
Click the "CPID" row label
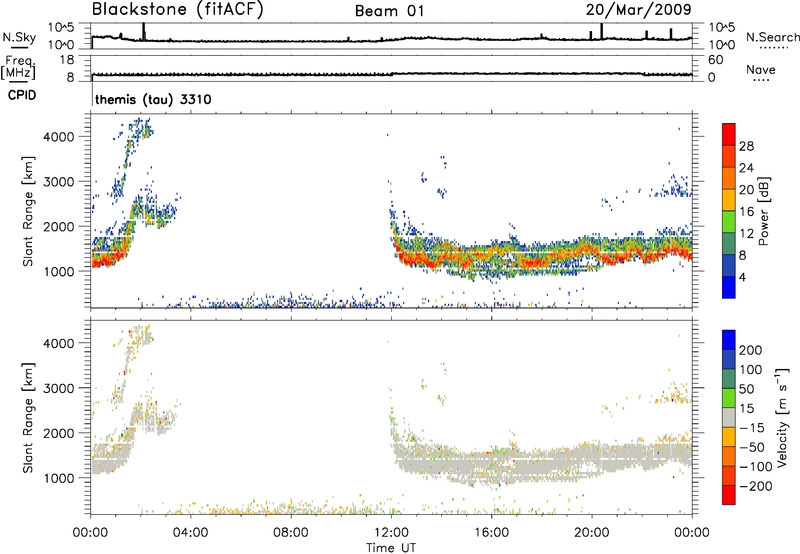point(22,95)
